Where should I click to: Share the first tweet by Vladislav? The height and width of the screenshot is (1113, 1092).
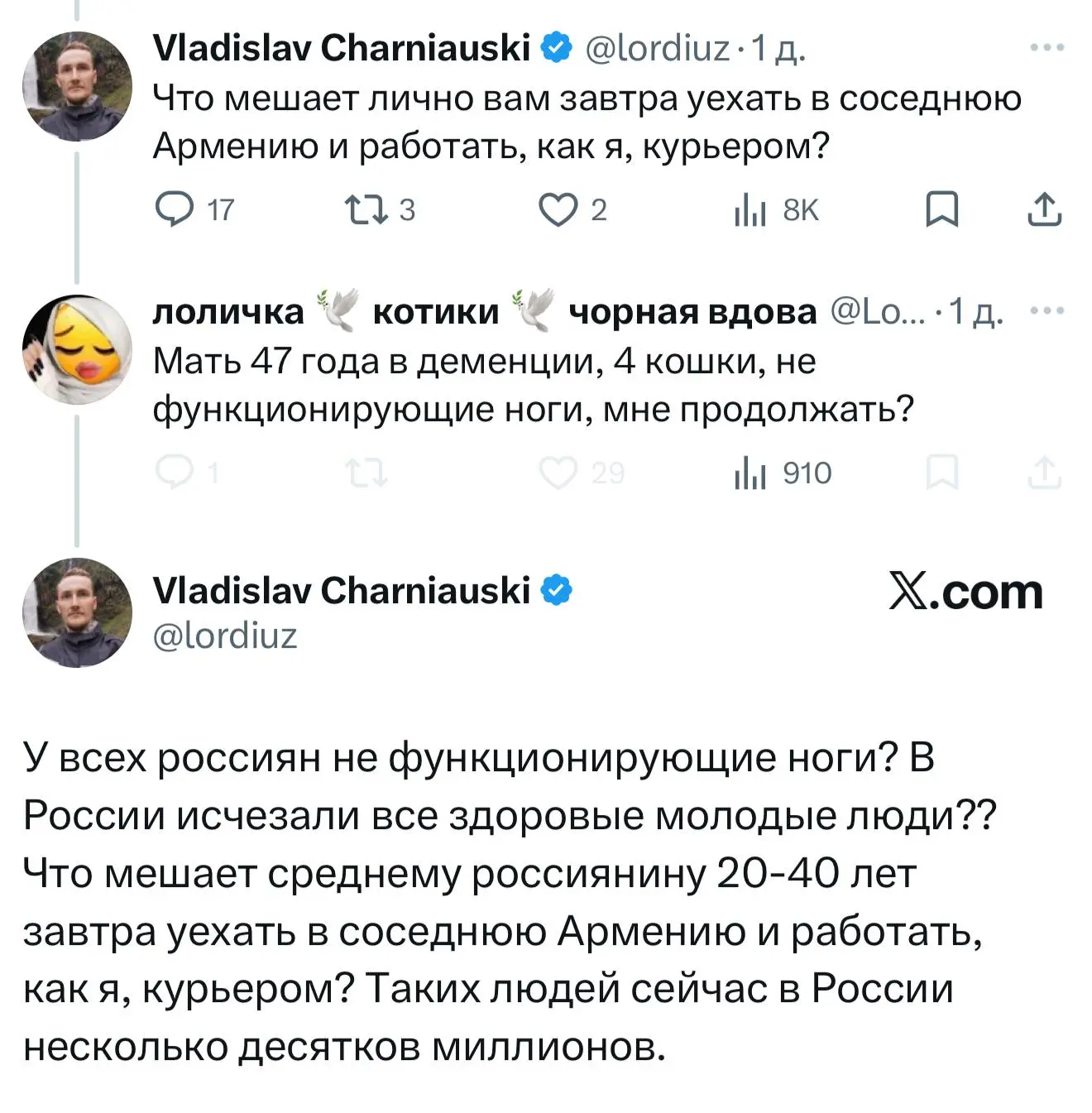(1044, 209)
